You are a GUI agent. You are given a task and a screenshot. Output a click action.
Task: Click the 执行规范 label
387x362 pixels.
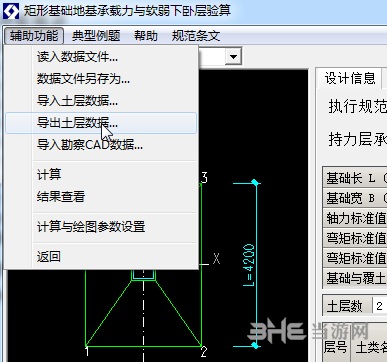[358, 107]
